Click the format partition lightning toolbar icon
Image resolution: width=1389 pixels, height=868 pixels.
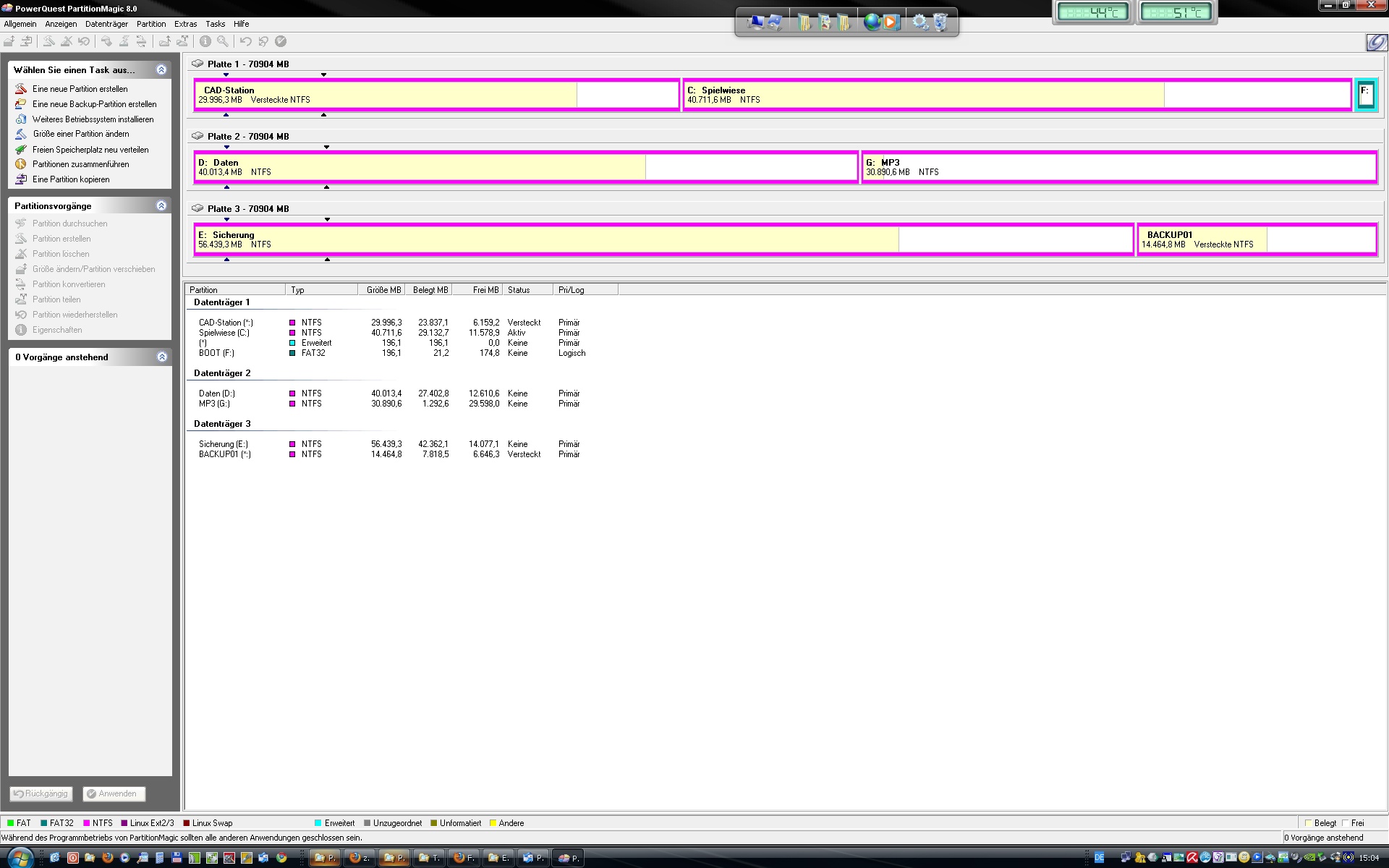point(124,41)
